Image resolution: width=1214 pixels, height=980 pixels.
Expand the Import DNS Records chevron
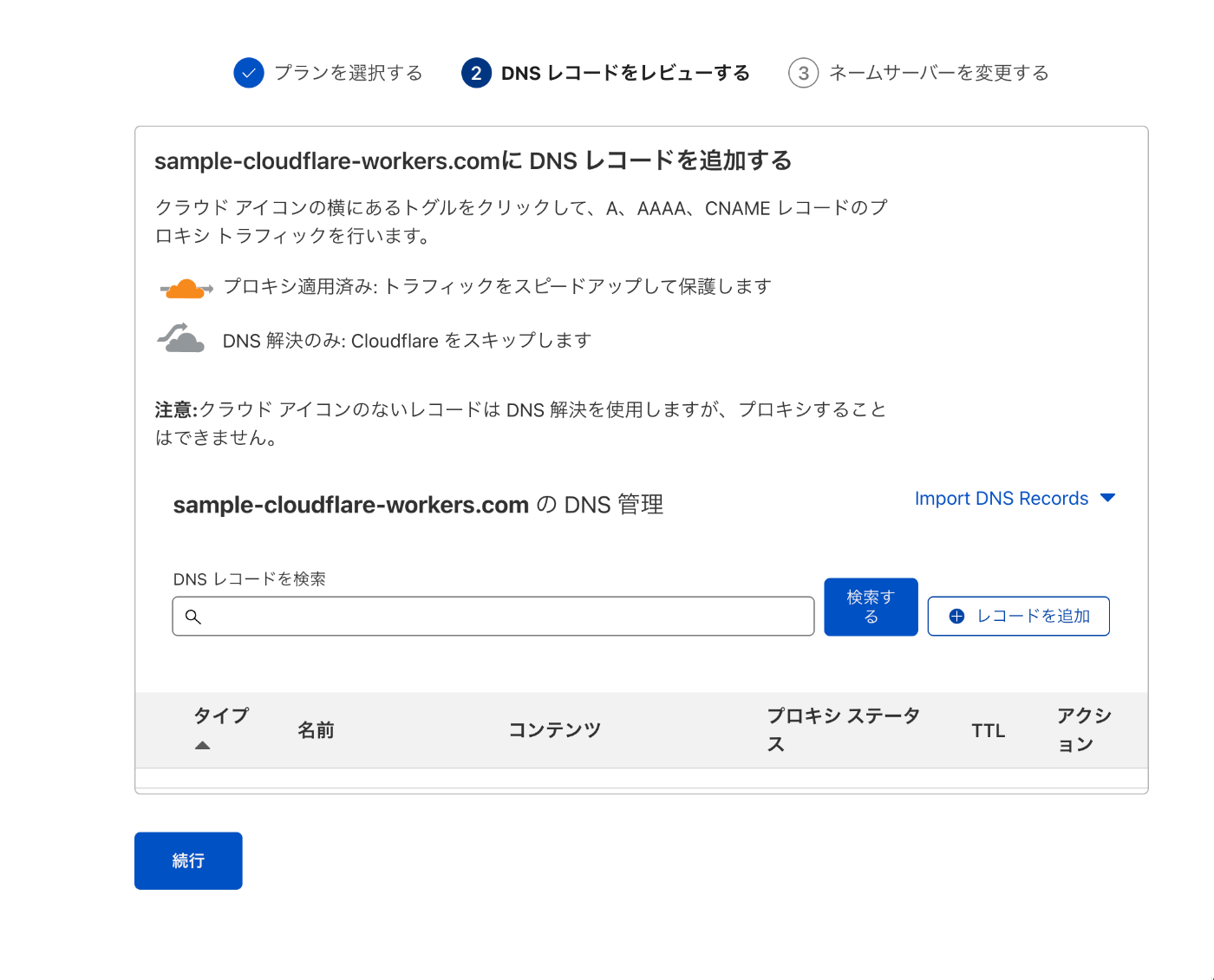click(1108, 498)
